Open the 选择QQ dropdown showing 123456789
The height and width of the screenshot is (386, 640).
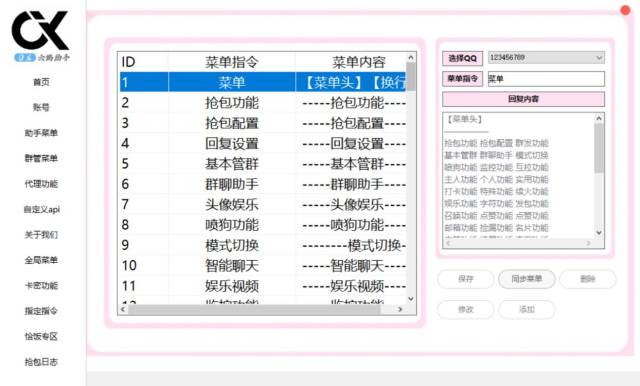click(546, 58)
